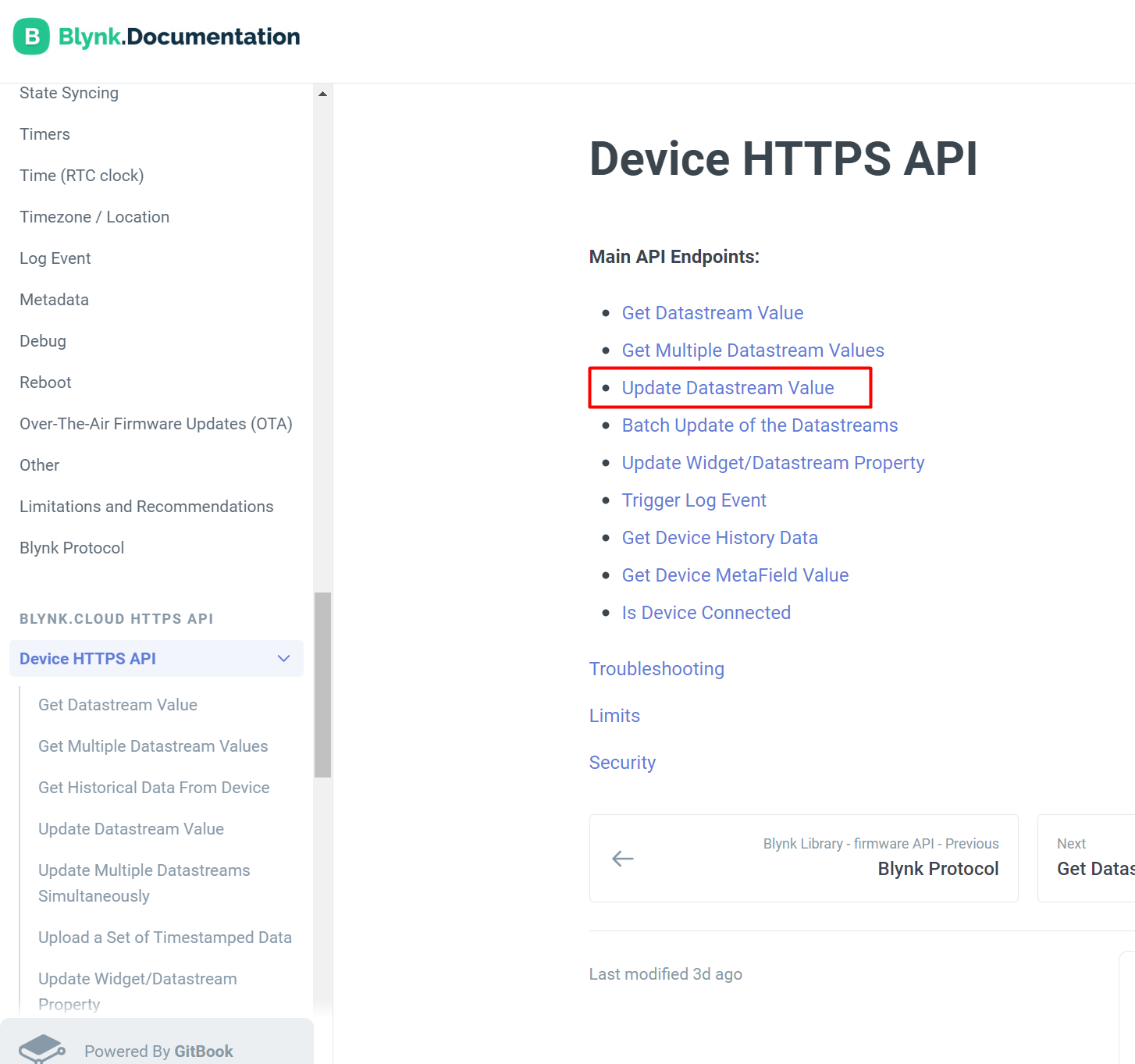
Task: Open the Troubleshooting link
Action: (656, 669)
